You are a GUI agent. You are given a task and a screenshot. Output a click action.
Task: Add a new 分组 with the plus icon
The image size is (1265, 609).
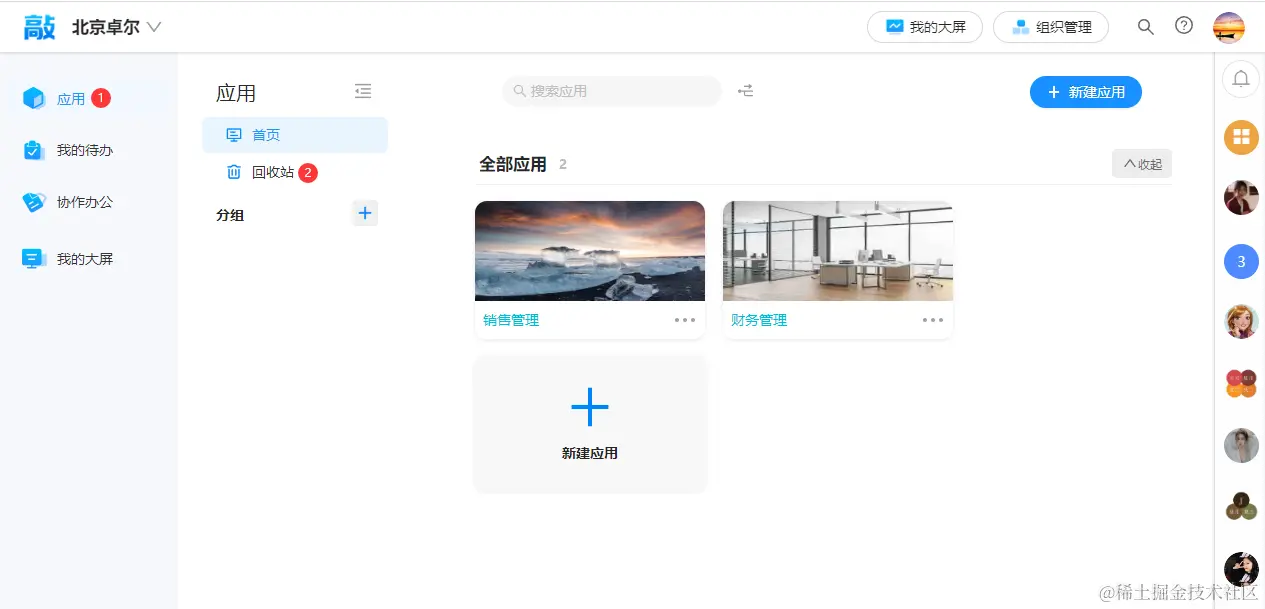365,213
